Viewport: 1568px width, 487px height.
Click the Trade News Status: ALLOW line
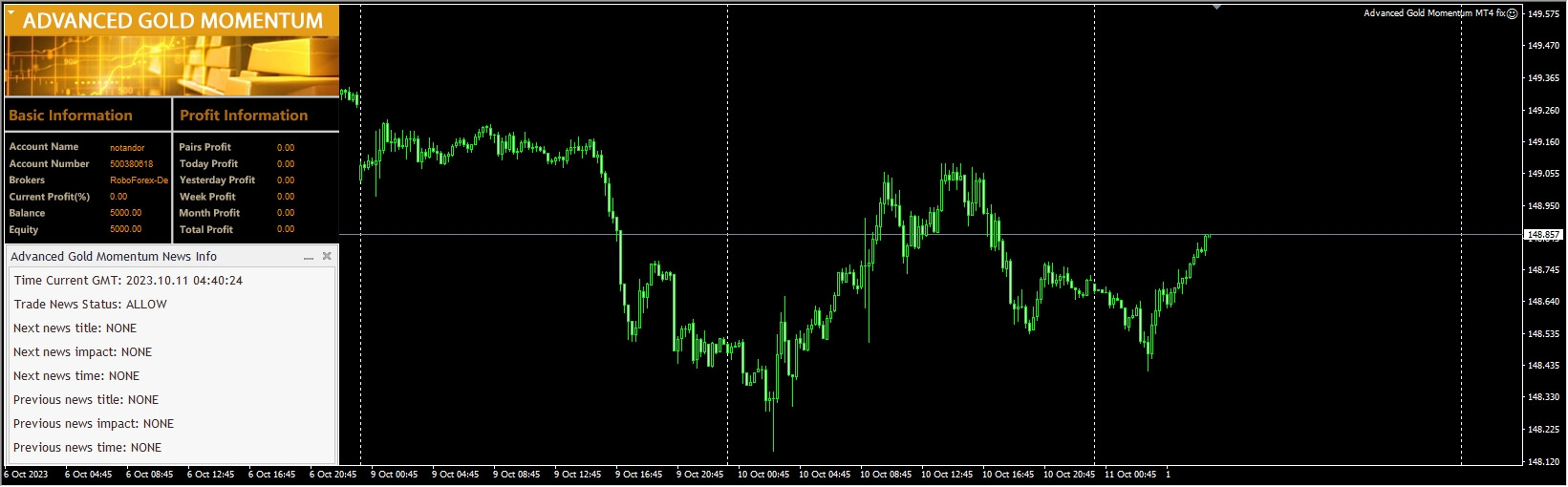tap(90, 305)
